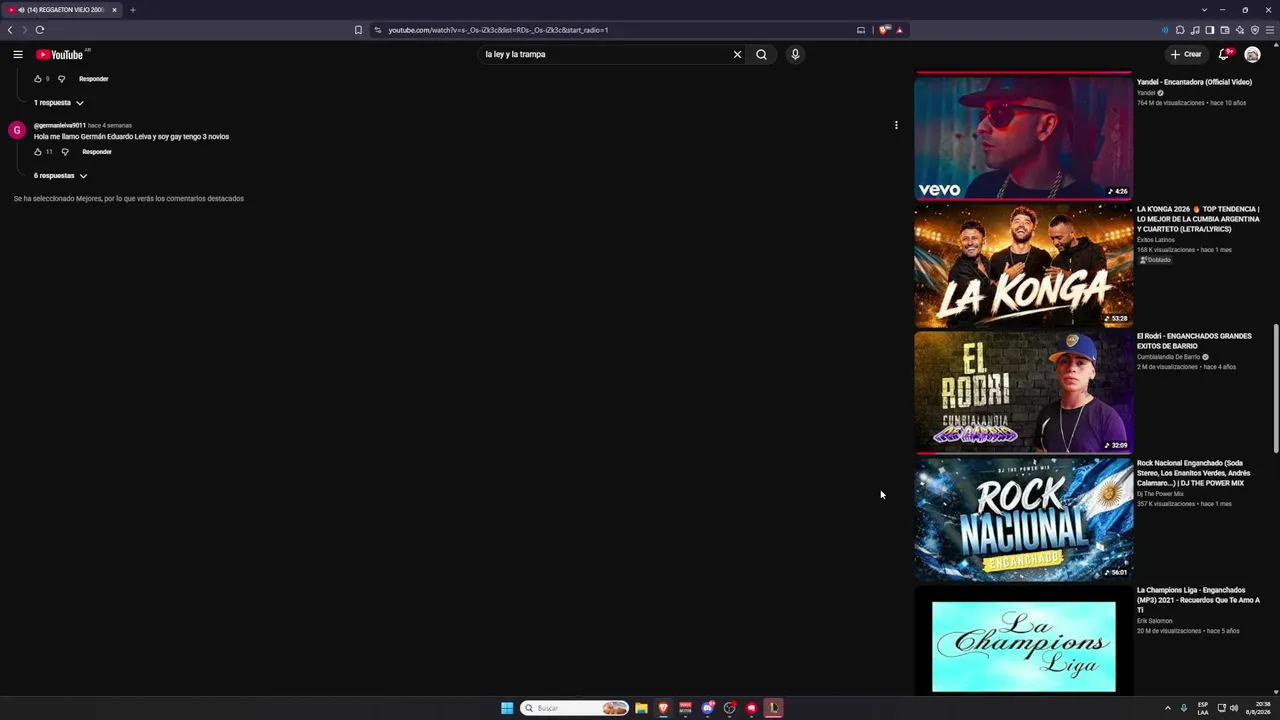
Task: Clear the search box text
Action: (x=737, y=55)
